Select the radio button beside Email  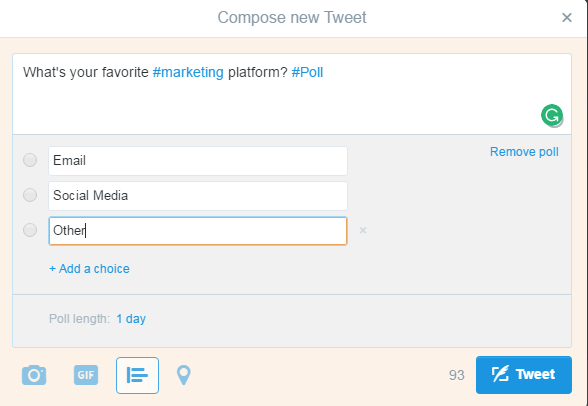[x=30, y=160]
